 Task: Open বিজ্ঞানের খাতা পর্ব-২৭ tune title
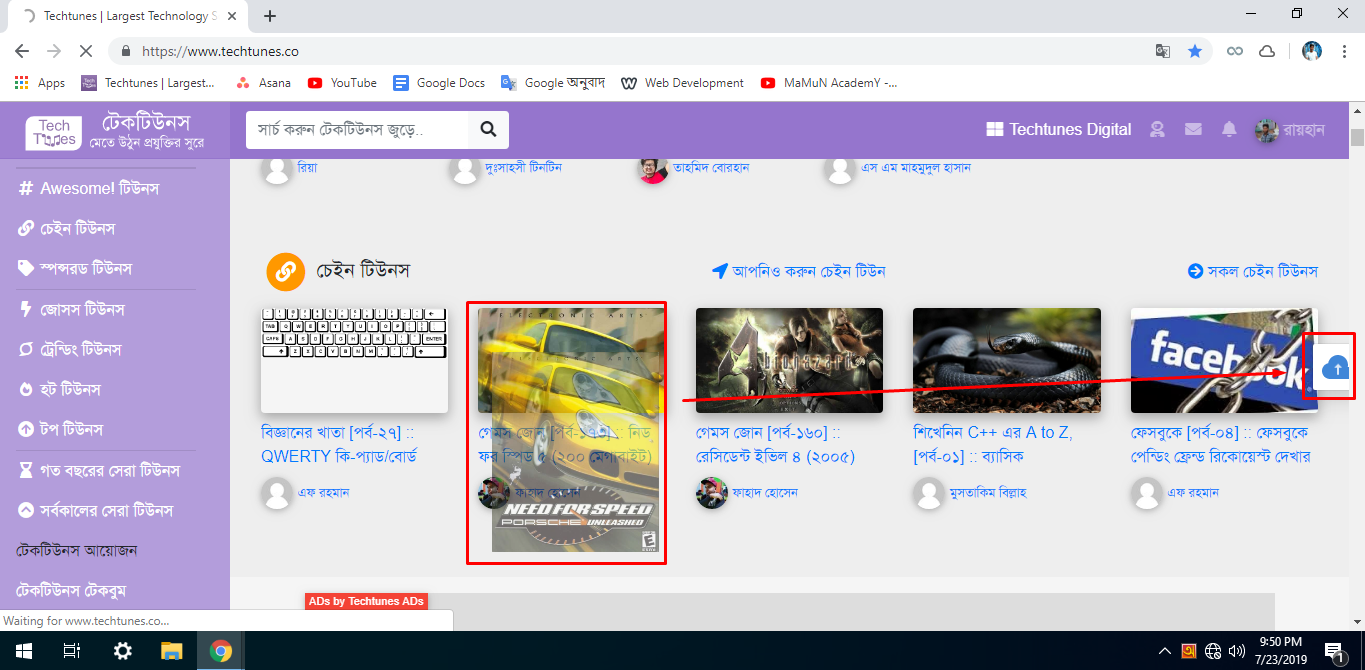click(339, 445)
